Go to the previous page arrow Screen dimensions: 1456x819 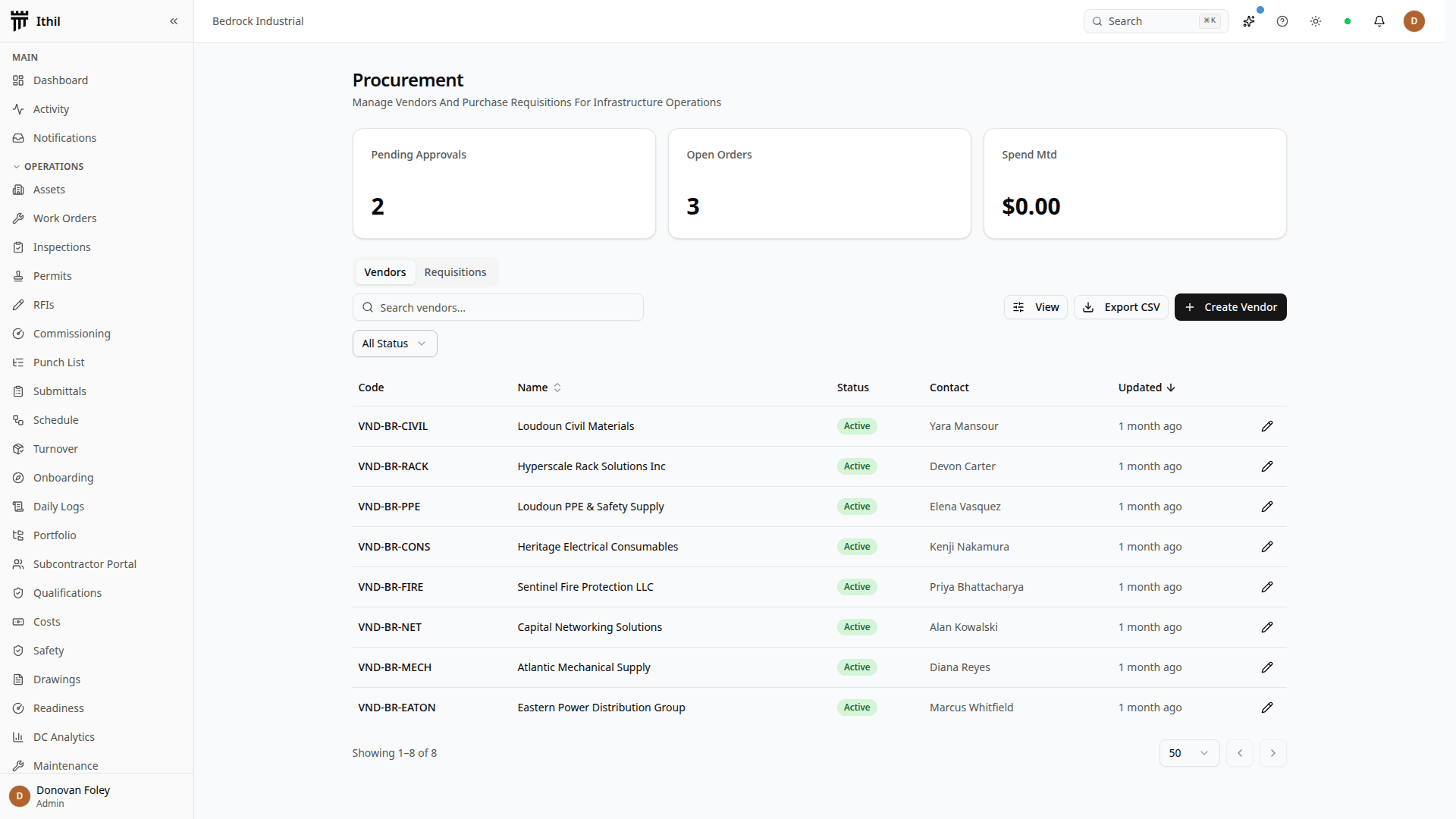(x=1239, y=753)
